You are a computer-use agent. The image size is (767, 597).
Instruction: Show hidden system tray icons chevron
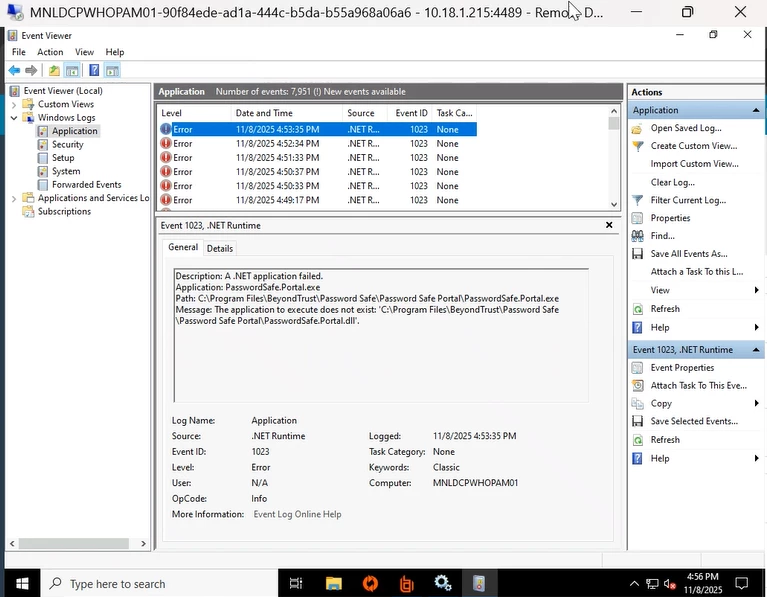click(x=634, y=583)
